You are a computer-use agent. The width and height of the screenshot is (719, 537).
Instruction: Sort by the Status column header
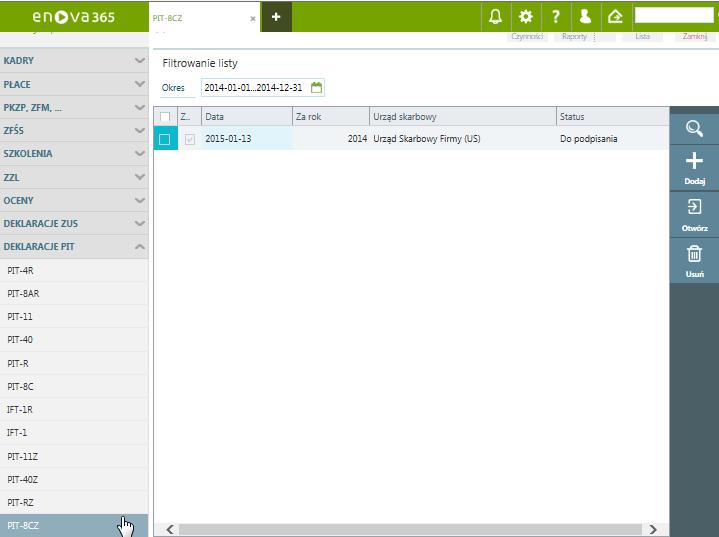[x=613, y=116]
